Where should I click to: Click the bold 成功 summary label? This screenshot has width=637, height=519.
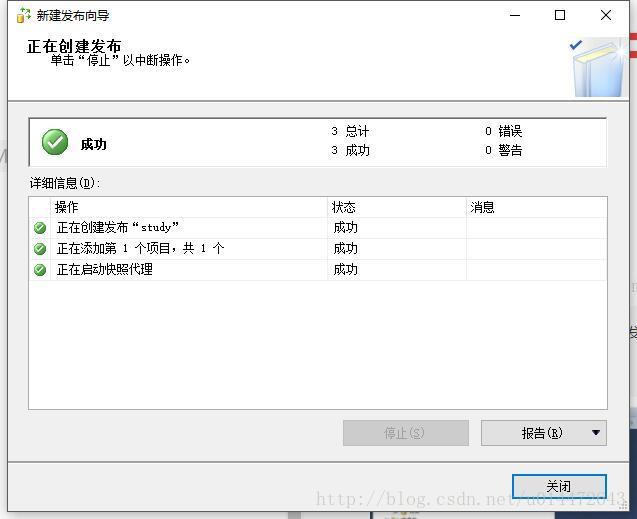93,144
